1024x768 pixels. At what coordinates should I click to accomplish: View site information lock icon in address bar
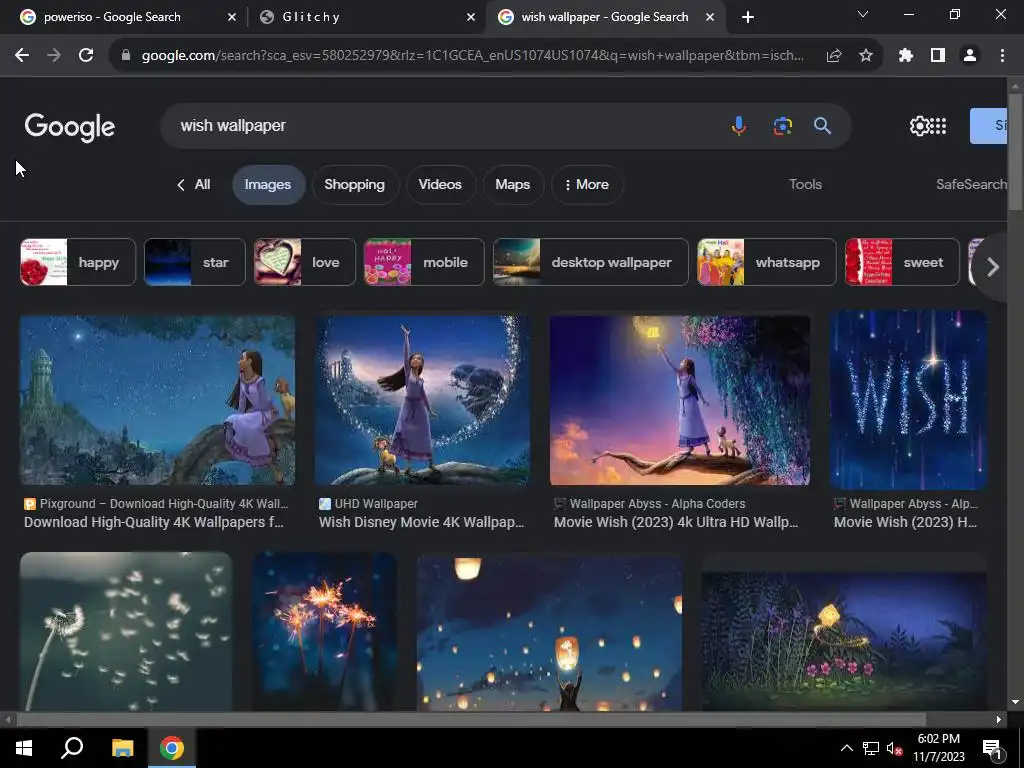pyautogui.click(x=126, y=56)
